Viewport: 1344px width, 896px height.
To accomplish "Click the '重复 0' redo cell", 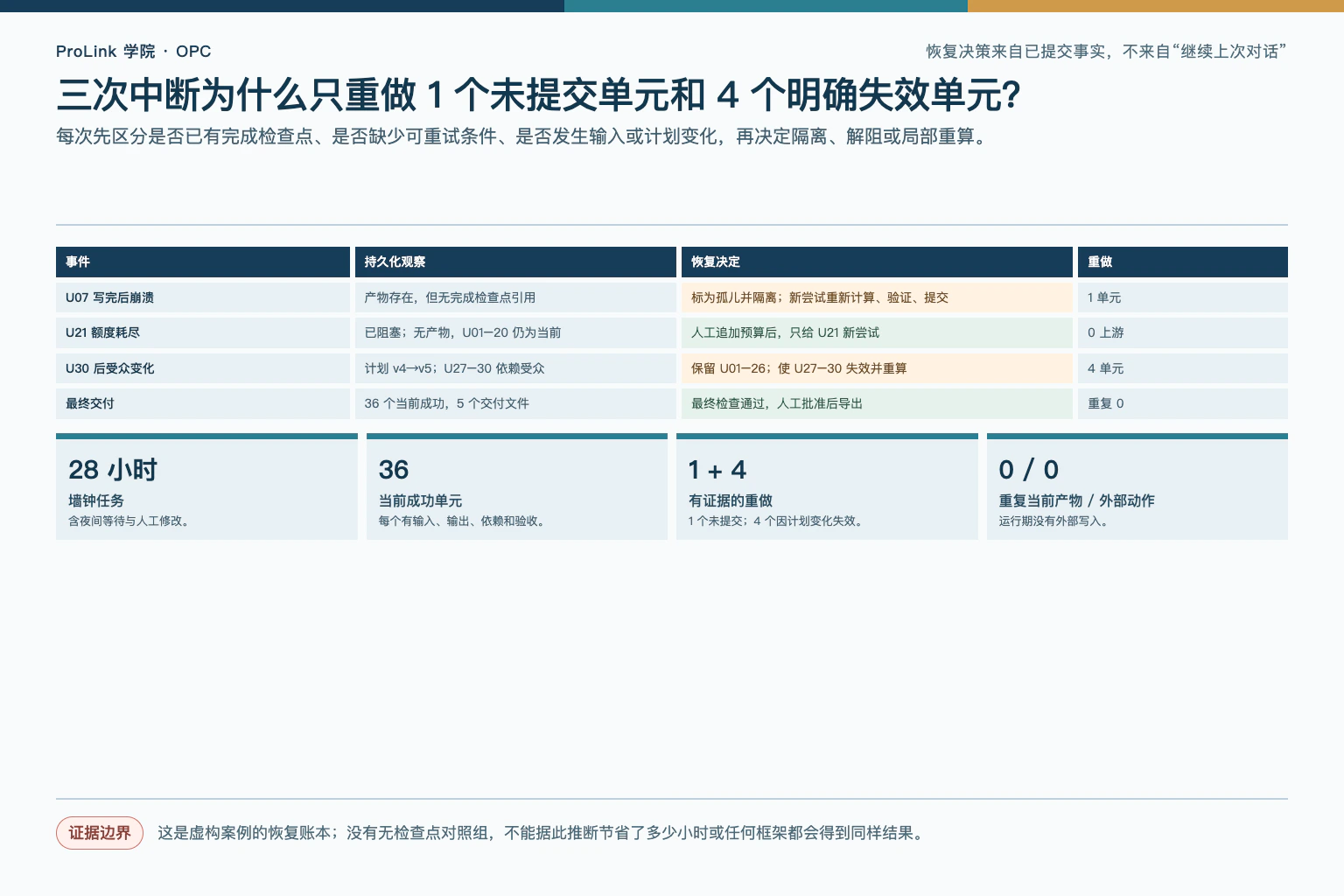I will (x=1183, y=403).
